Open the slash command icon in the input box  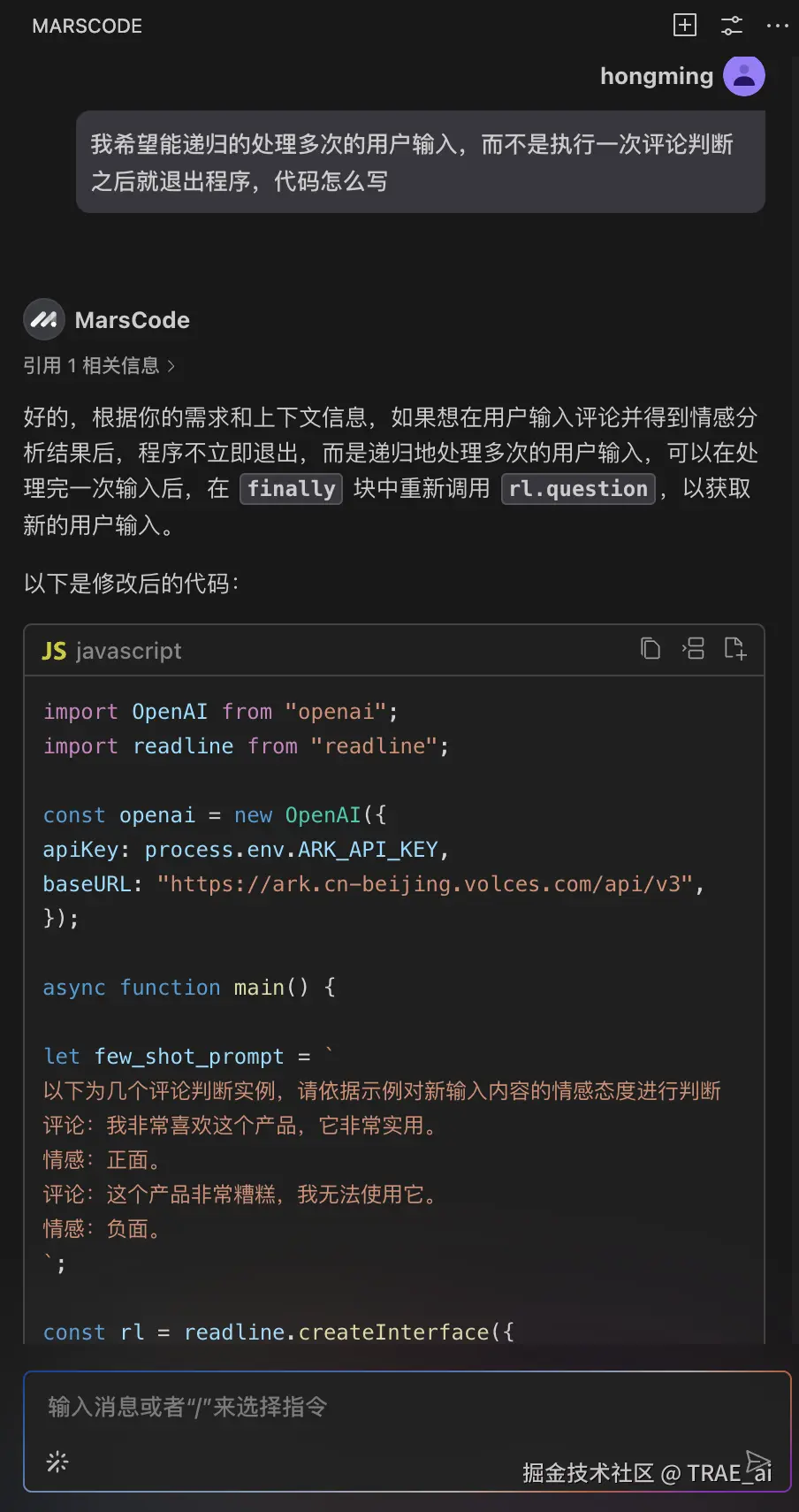coord(57,1462)
